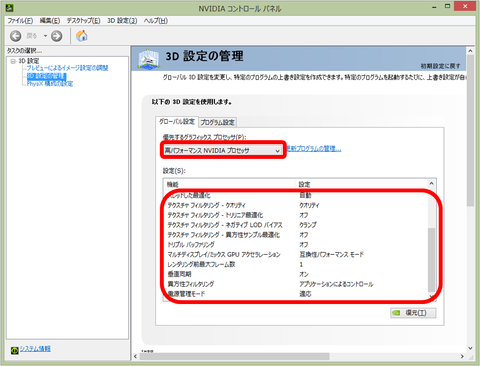Click the オフ value for トリプル バッファリング

[x=304, y=245]
